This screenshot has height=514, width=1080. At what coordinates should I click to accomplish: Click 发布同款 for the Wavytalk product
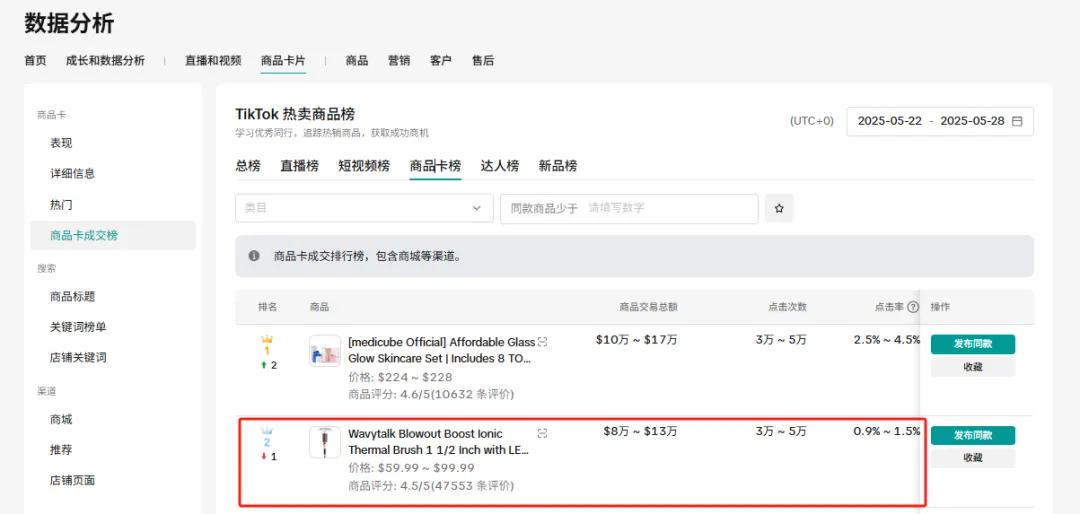tap(973, 435)
